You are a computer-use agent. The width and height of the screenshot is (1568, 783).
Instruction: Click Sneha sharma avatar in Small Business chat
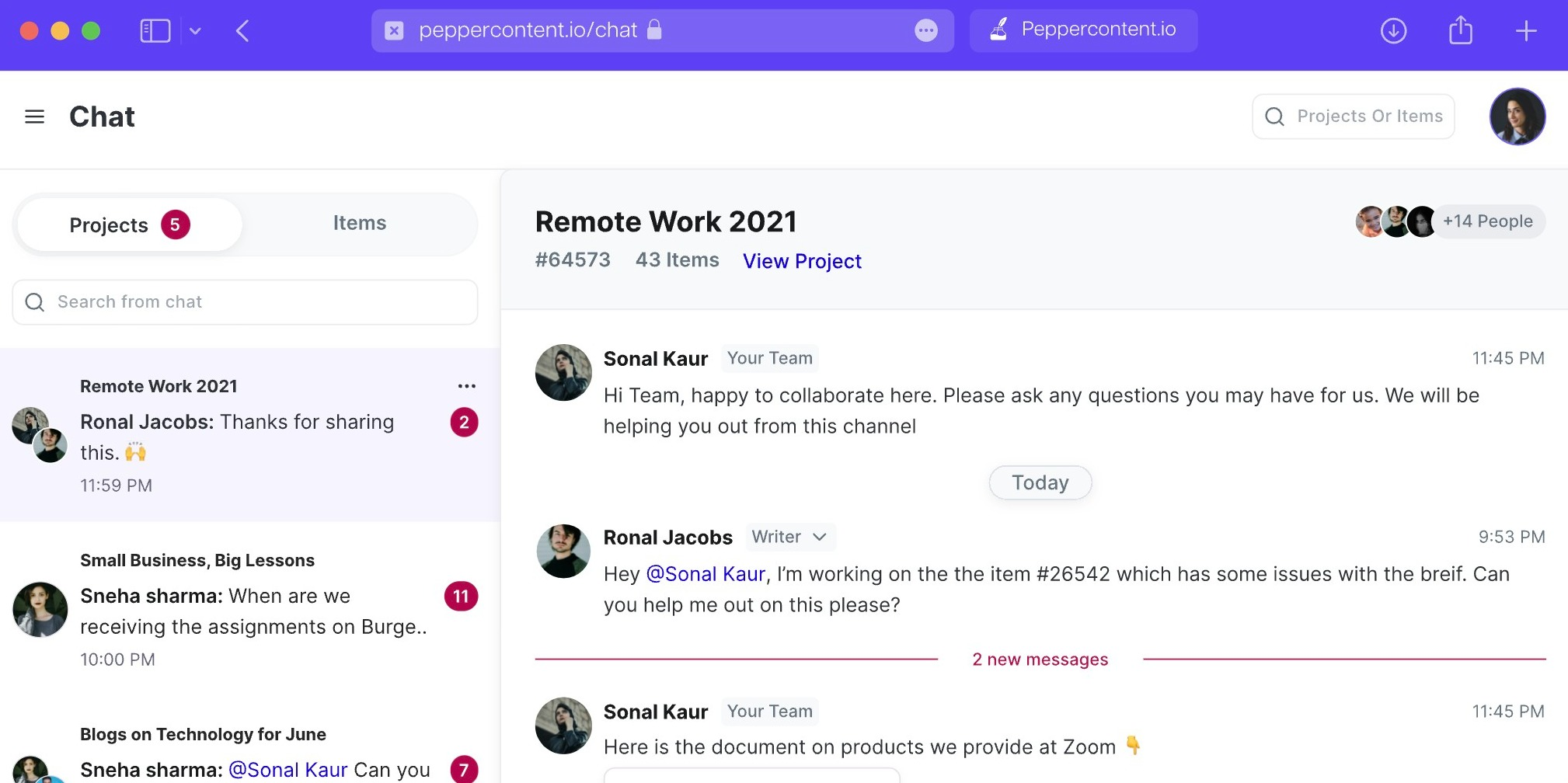click(40, 610)
